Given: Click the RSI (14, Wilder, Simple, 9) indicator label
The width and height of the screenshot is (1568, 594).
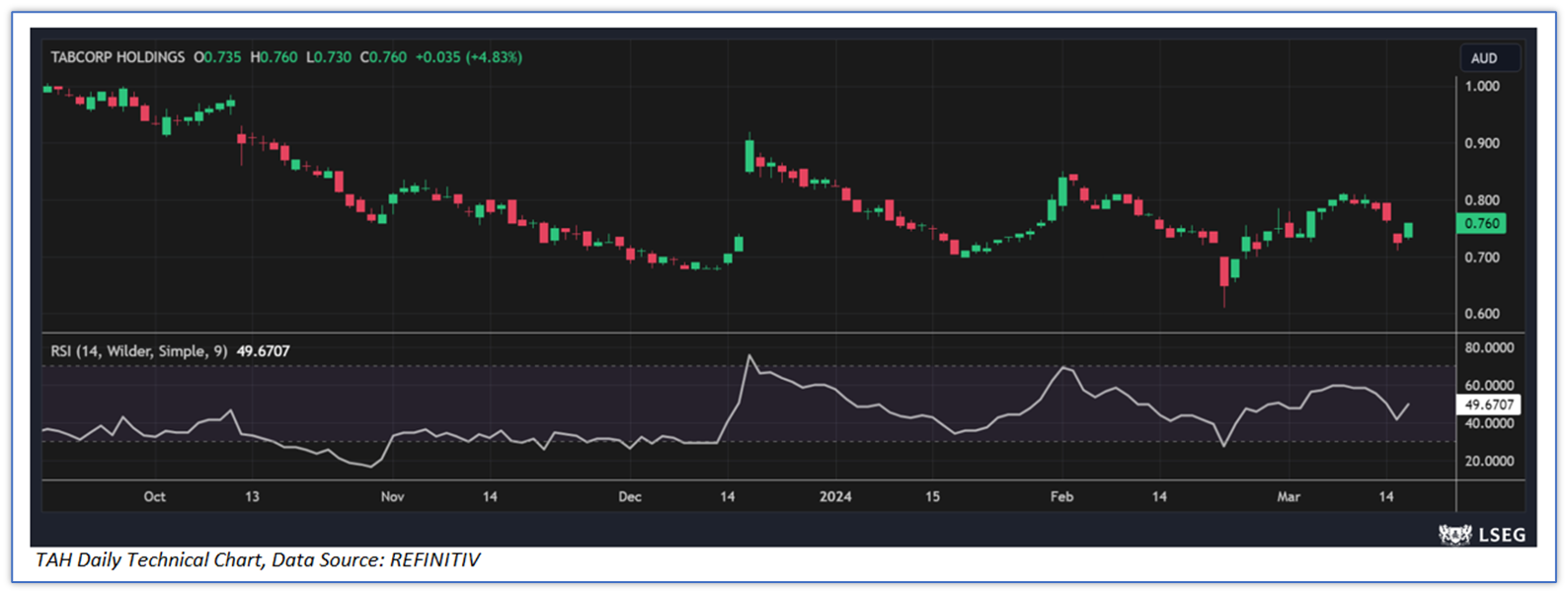Looking at the screenshot, I should coord(139,351).
